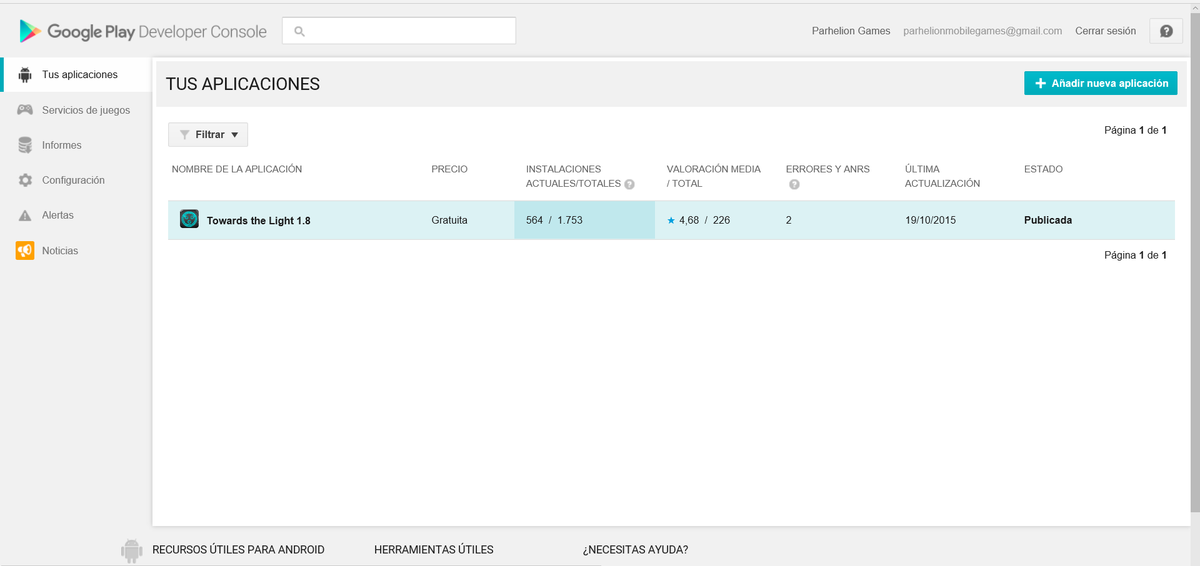Click the Valoración media / total column header
This screenshot has width=1200, height=566.
coord(714,176)
